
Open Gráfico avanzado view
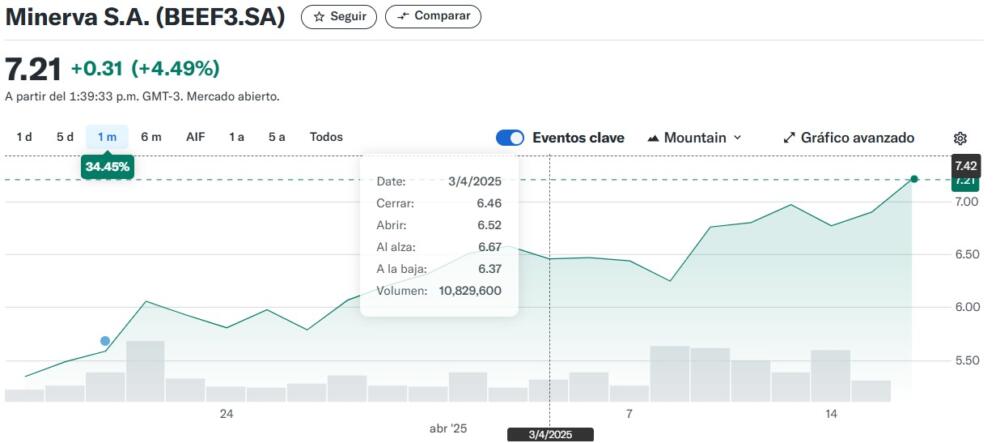(849, 138)
